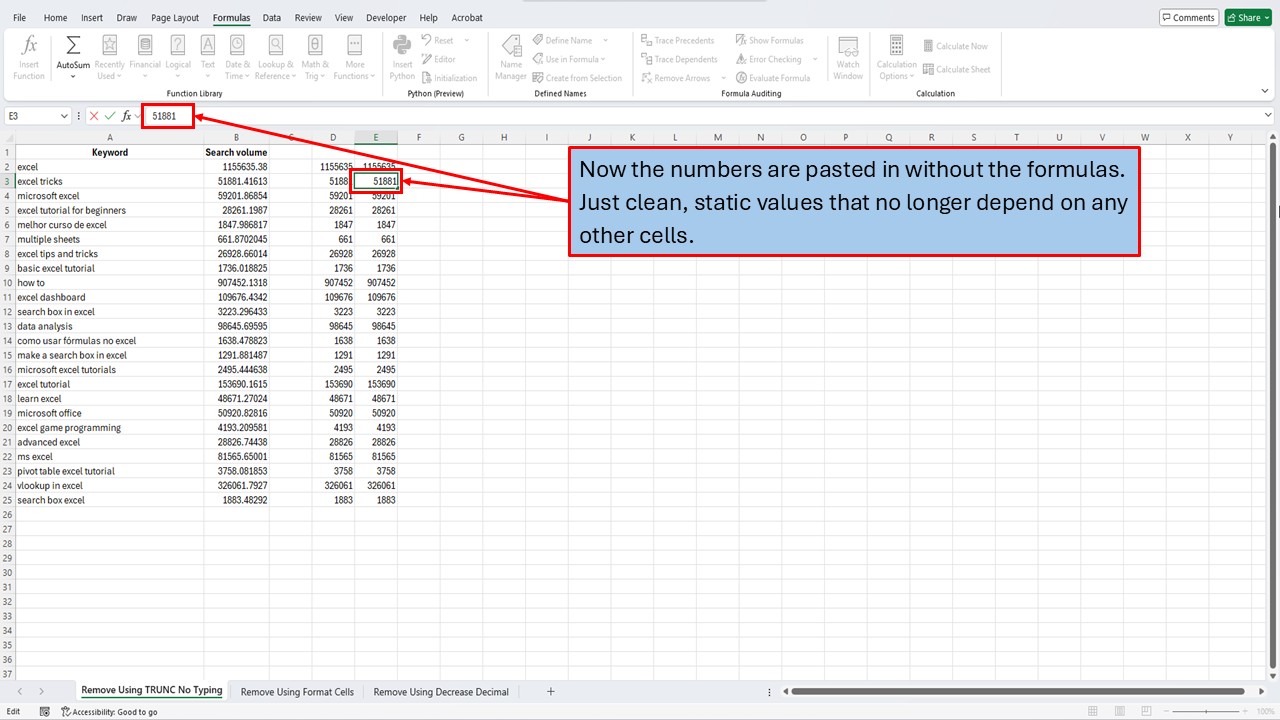Viewport: 1280px width, 720px height.
Task: Click Trace Precedents
Action: [x=679, y=40]
